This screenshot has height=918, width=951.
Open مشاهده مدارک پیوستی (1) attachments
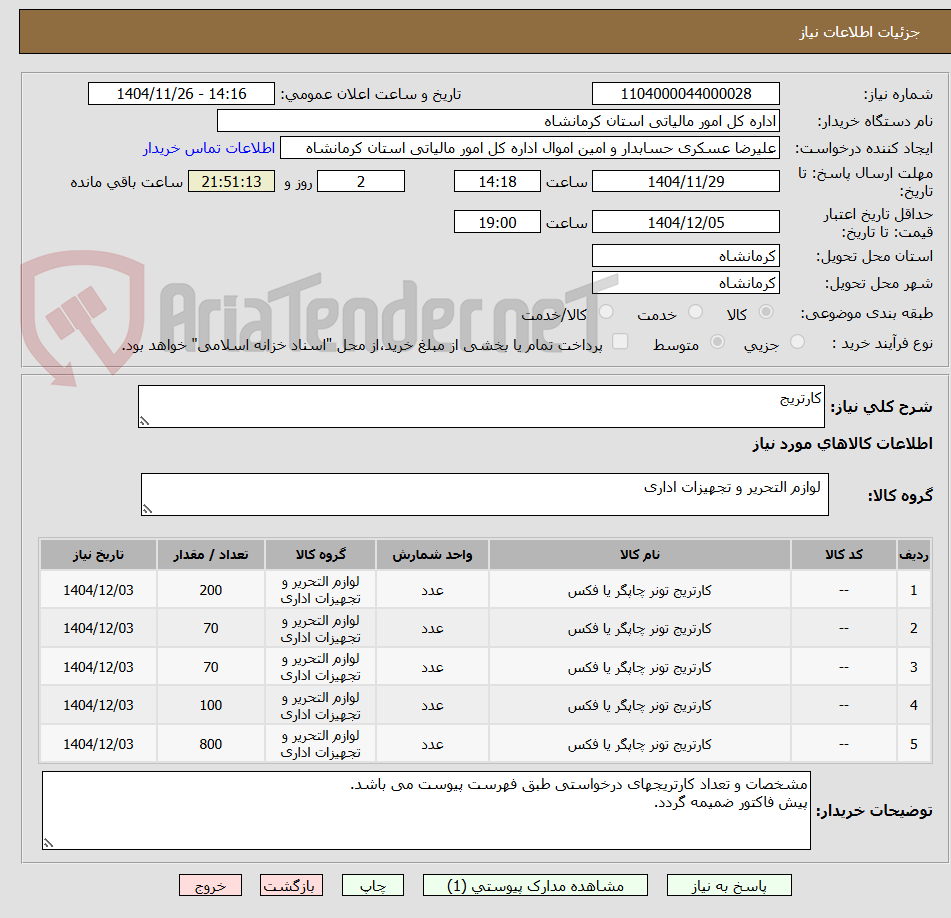[535, 885]
